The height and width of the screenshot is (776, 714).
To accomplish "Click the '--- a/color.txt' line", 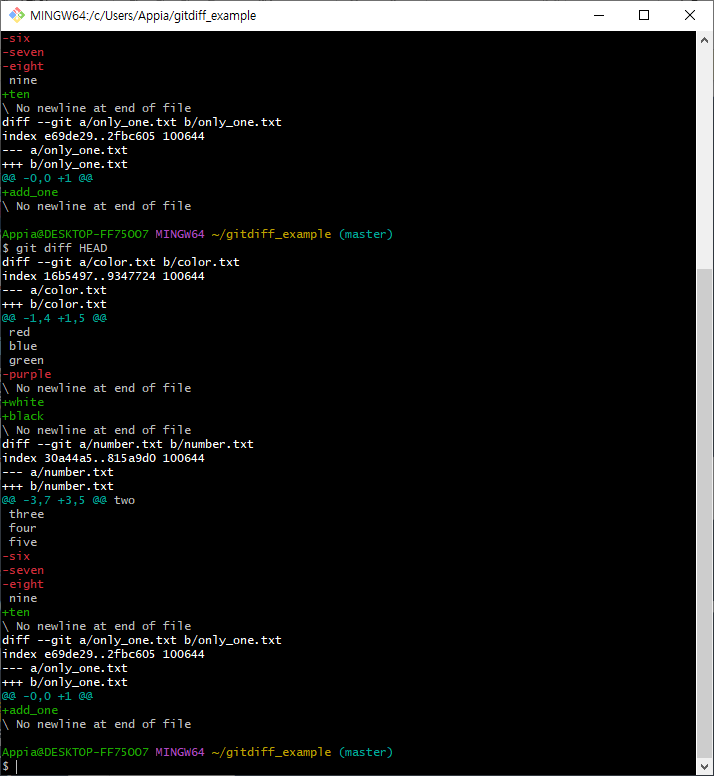I will [x=54, y=290].
